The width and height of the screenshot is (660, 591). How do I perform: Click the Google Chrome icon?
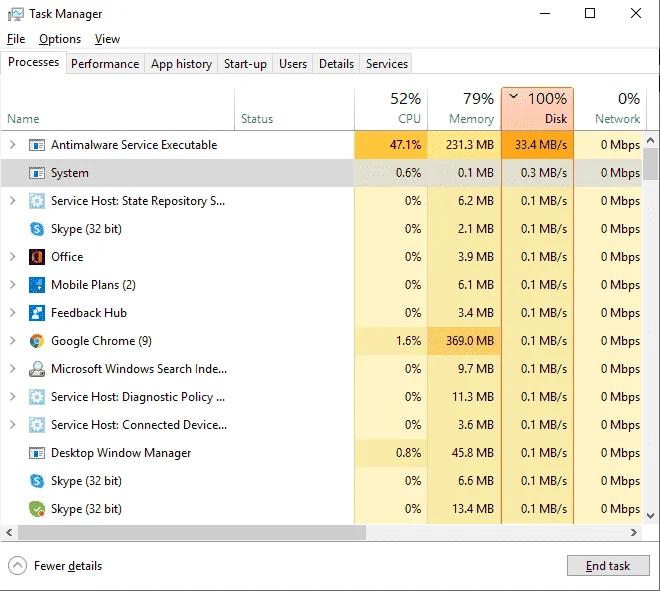click(37, 341)
